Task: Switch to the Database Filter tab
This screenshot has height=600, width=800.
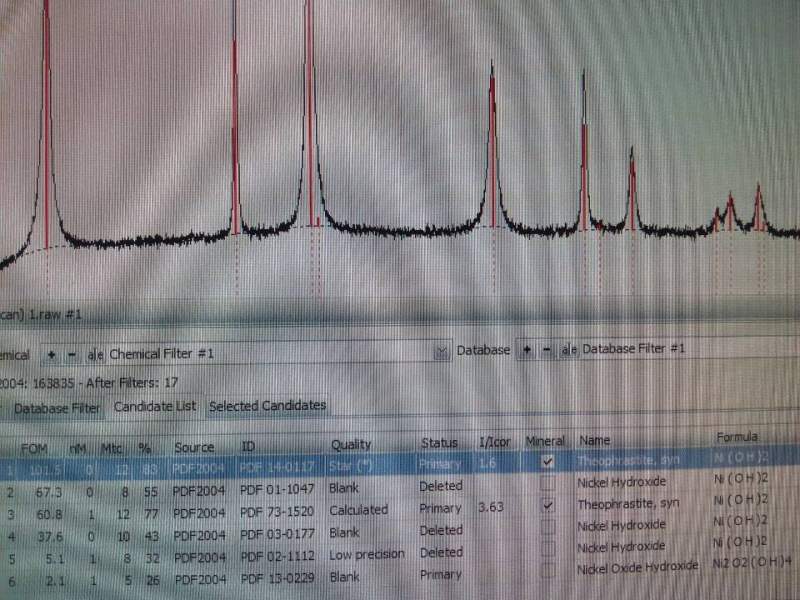Action: point(57,409)
